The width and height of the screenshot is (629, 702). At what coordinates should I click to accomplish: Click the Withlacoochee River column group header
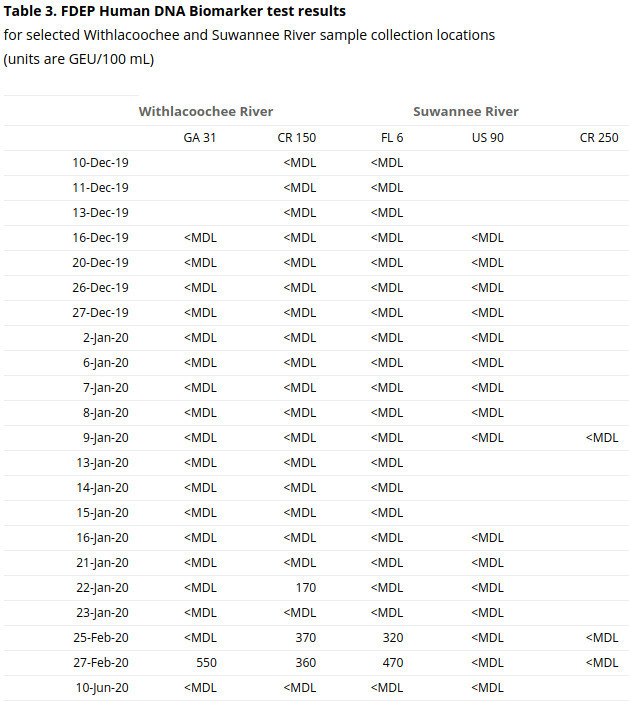[x=205, y=111]
